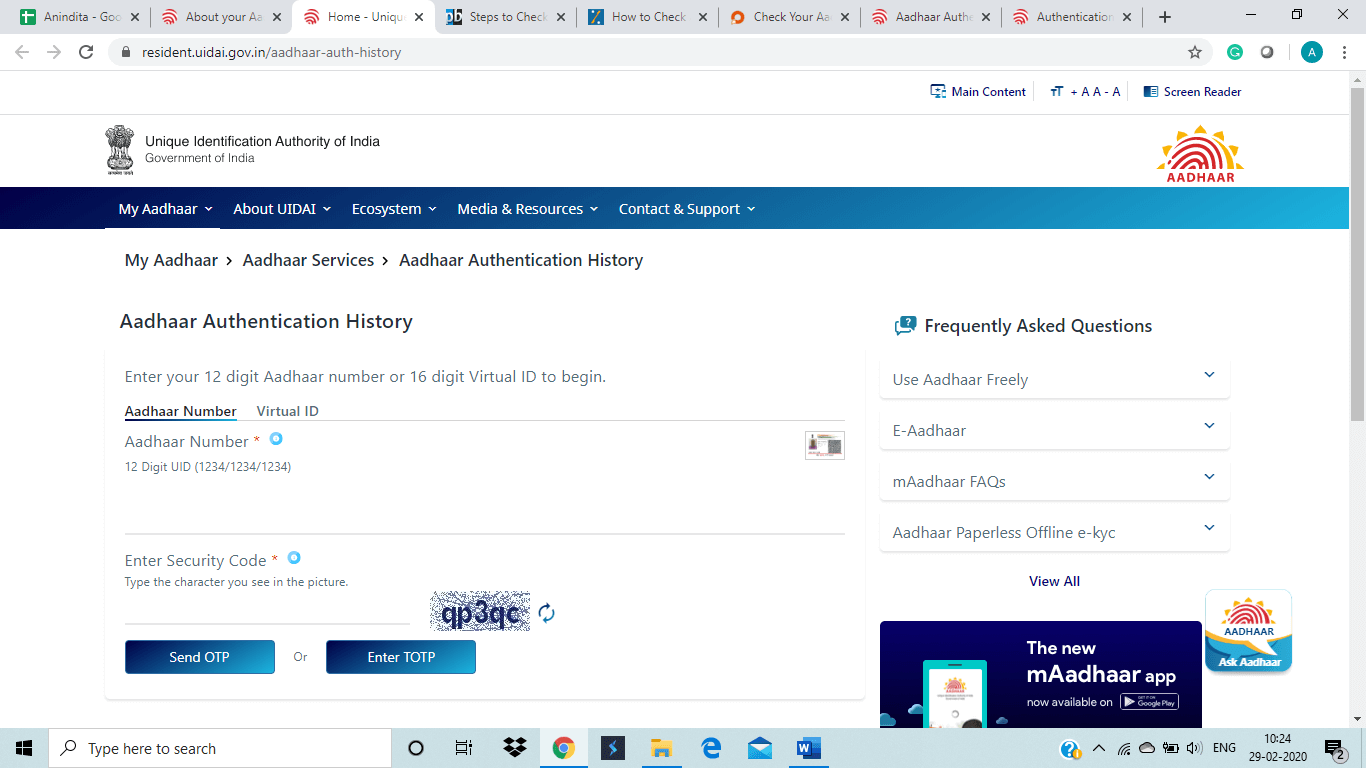Expand the Use Aadhaar Freely FAQ
1366x768 pixels.
click(x=1054, y=380)
